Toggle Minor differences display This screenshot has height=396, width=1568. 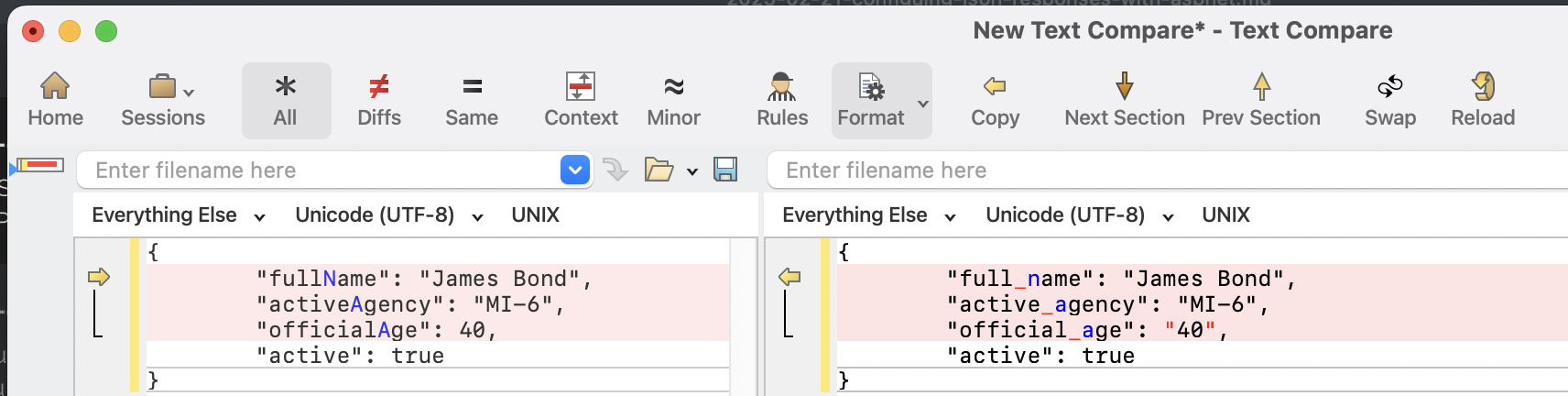(x=673, y=100)
